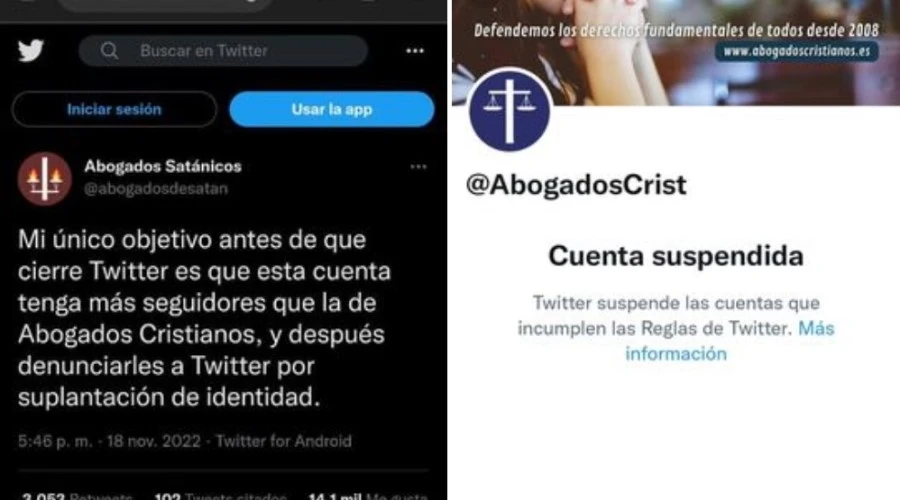Click the Usar la app button

332,109
